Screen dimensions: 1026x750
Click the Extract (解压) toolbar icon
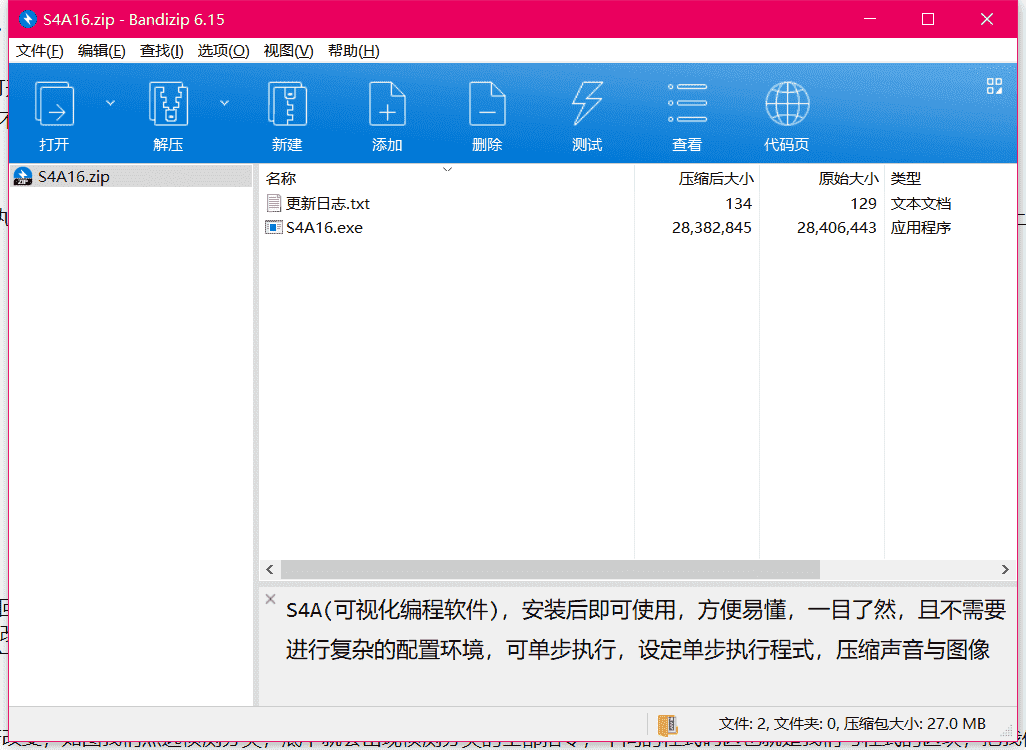click(168, 103)
